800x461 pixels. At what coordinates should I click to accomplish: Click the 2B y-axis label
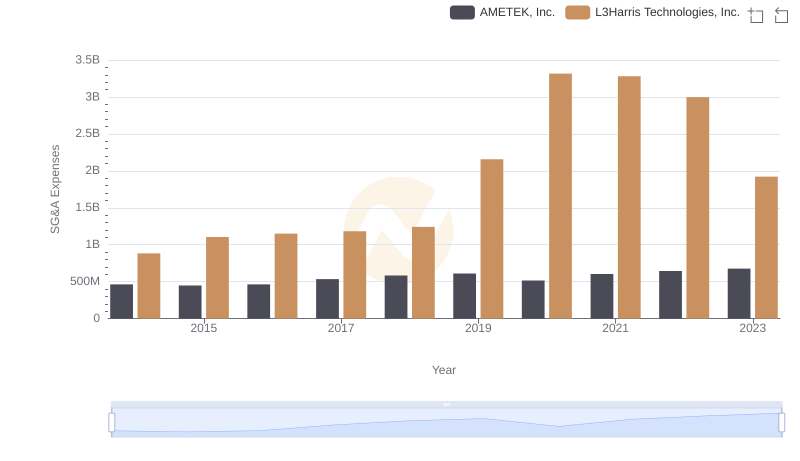[92, 170]
